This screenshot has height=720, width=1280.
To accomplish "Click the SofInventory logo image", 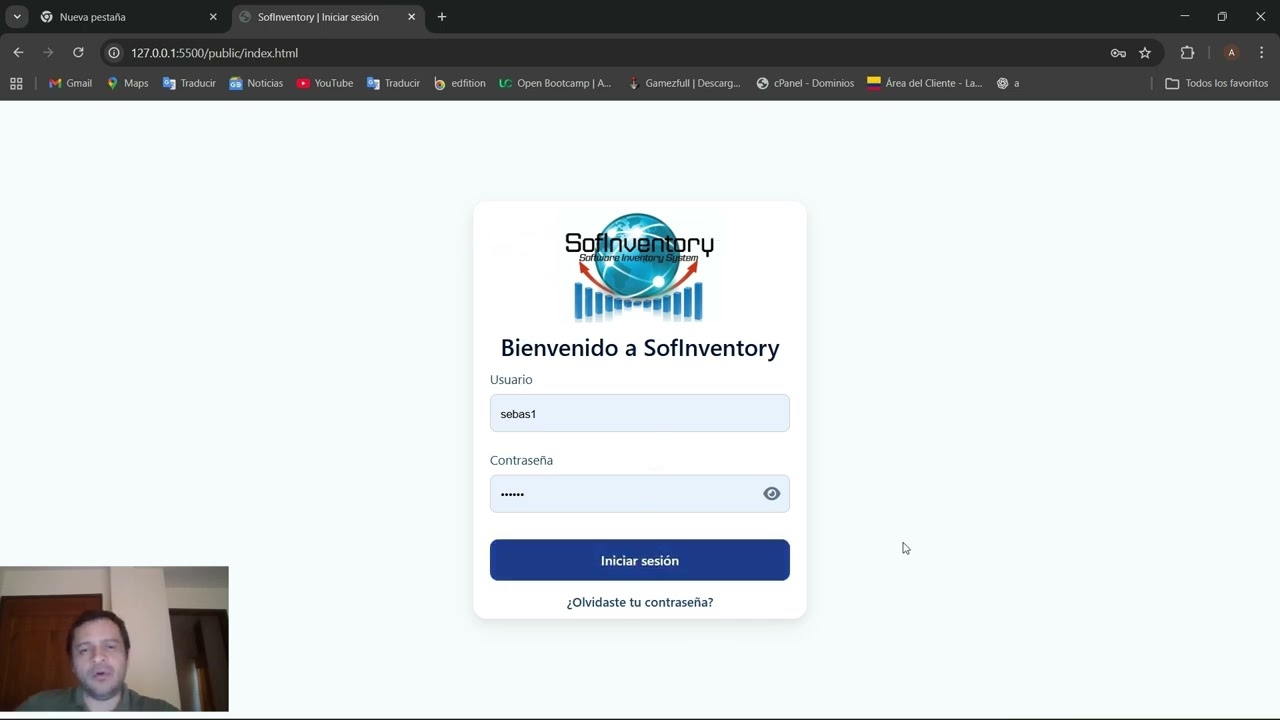I will [639, 267].
